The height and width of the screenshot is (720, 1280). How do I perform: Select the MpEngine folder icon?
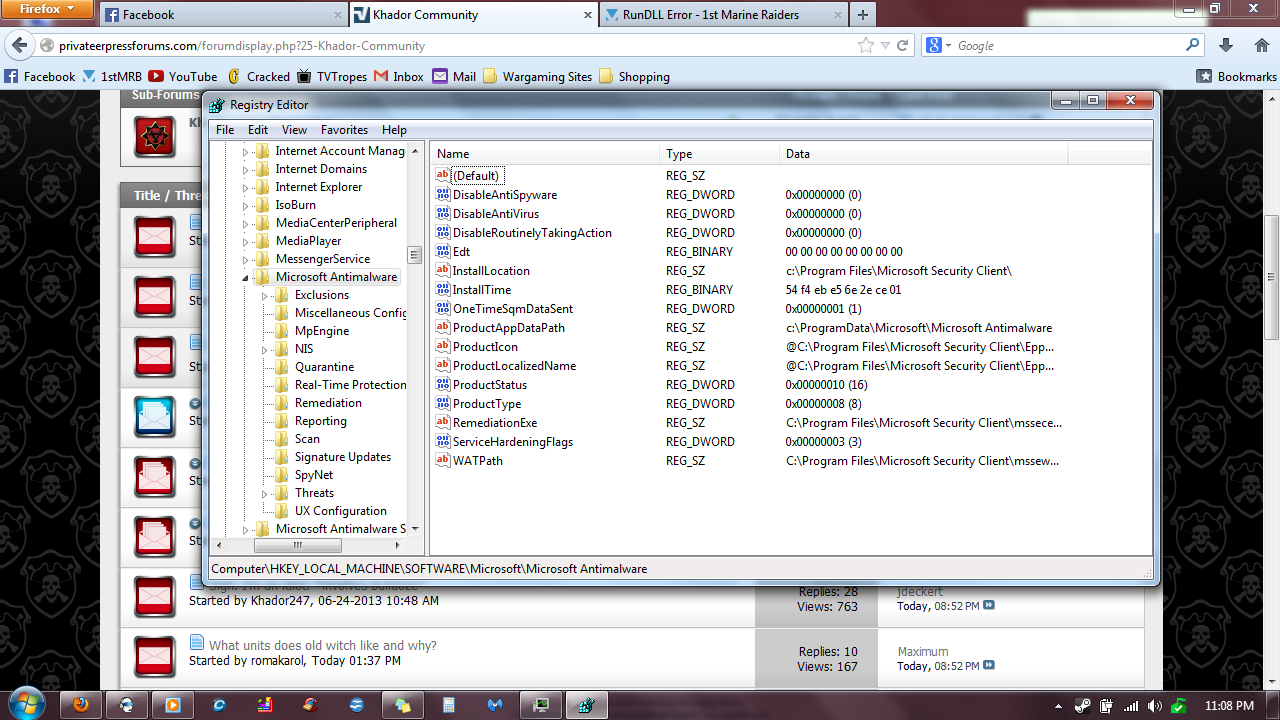point(282,331)
